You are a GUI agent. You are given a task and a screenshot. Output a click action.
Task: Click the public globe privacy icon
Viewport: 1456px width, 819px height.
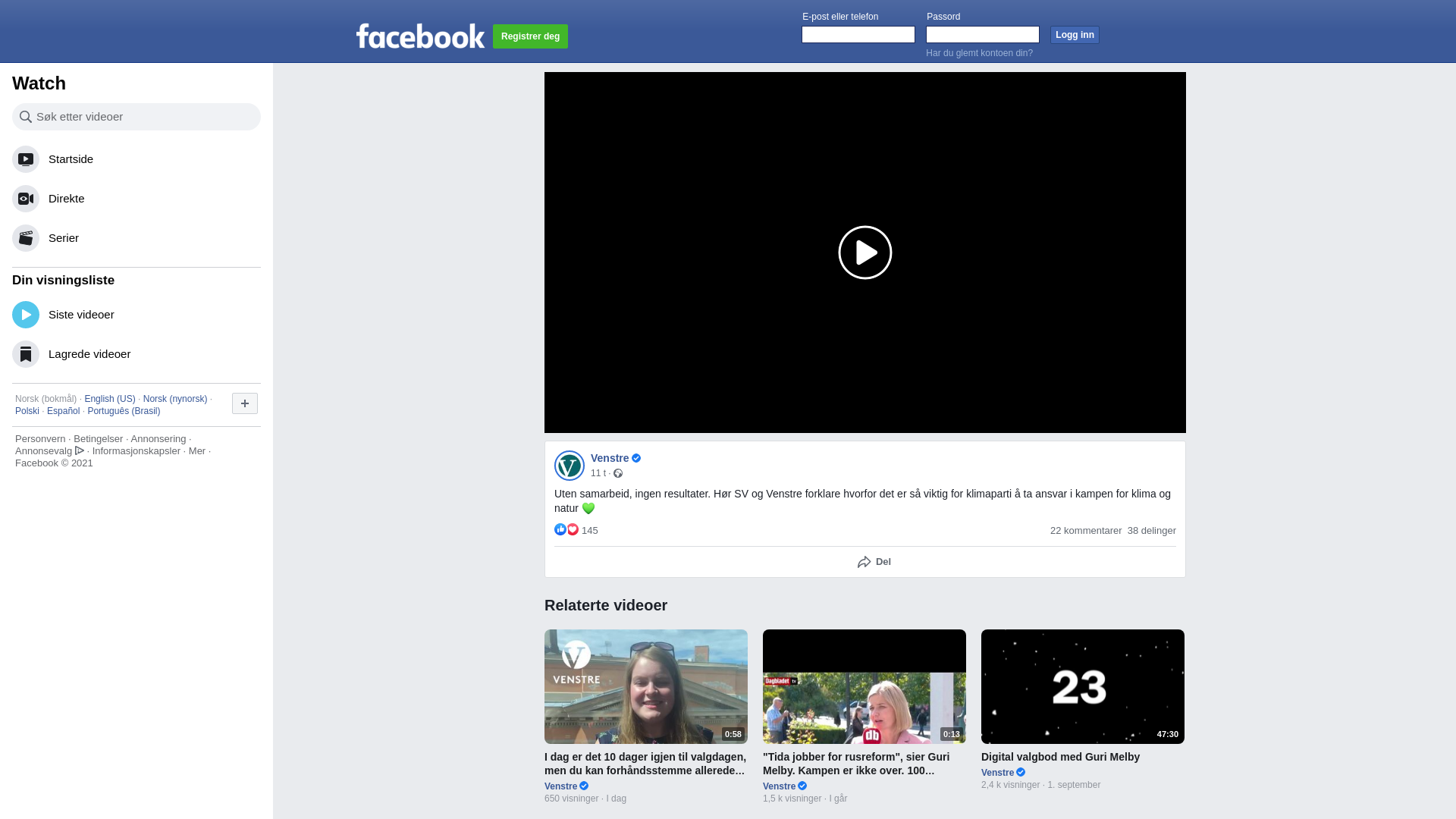[618, 473]
